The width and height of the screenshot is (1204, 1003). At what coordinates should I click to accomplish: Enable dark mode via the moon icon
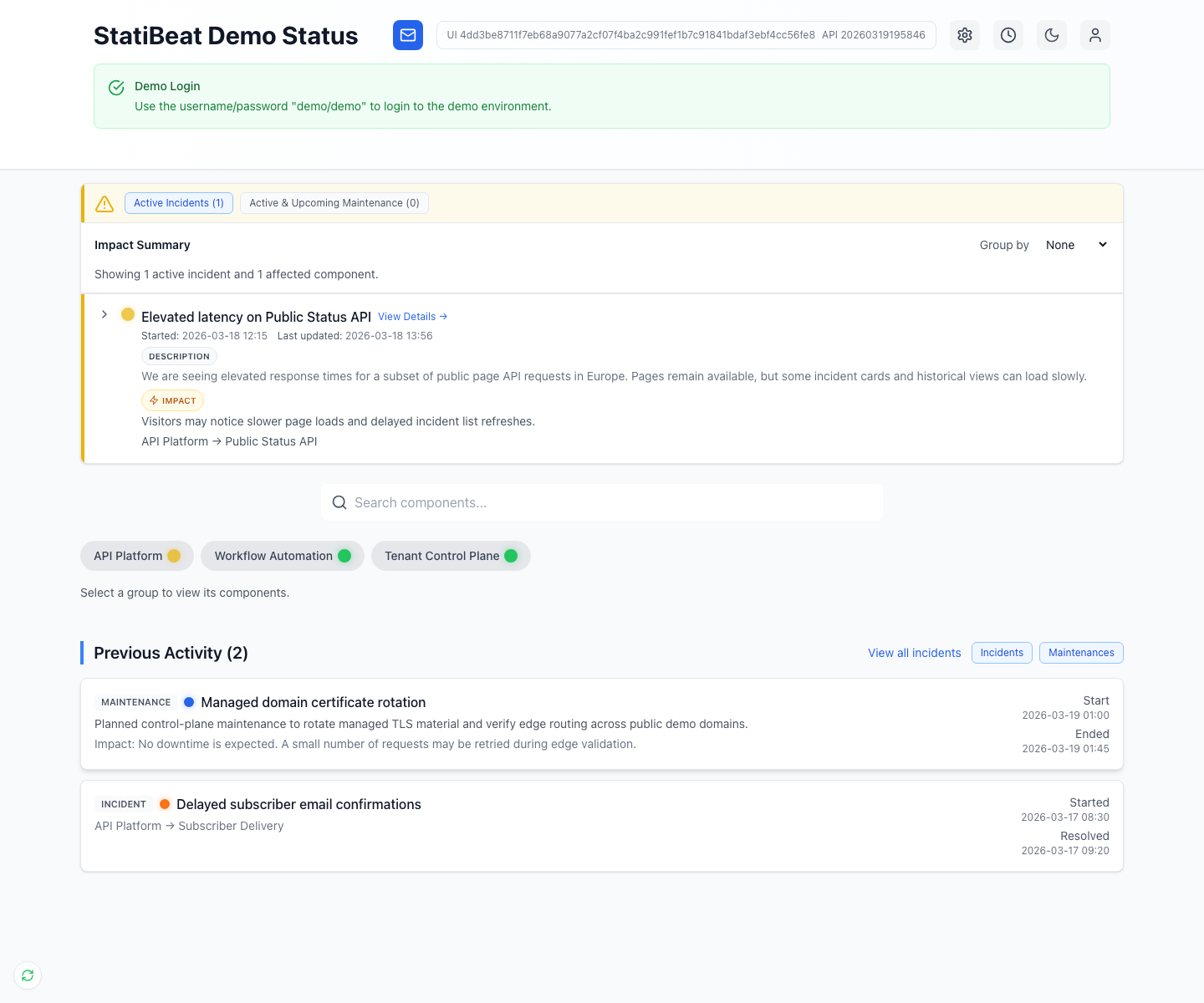point(1051,35)
